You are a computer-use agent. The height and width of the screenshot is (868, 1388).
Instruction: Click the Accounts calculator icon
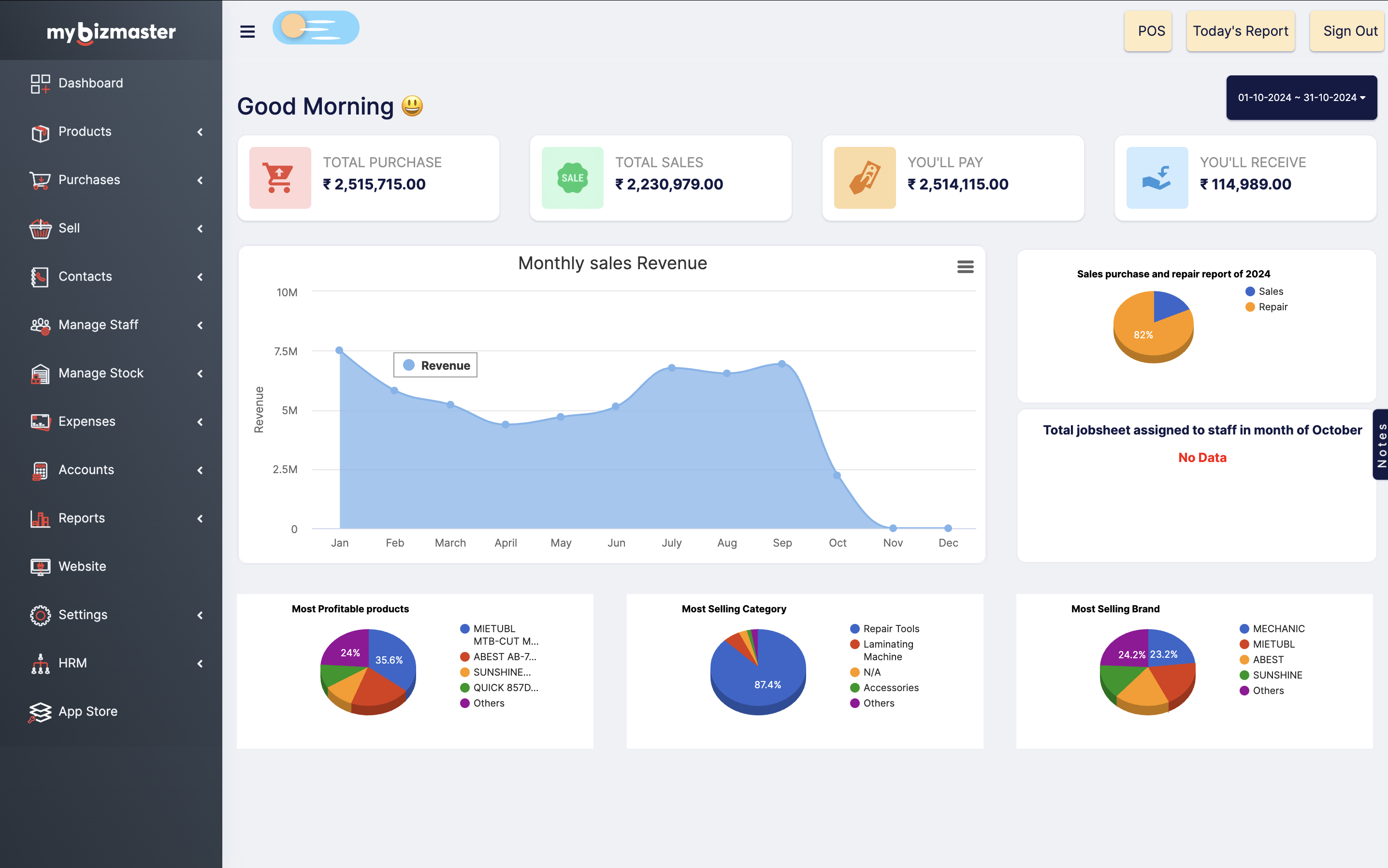(40, 471)
